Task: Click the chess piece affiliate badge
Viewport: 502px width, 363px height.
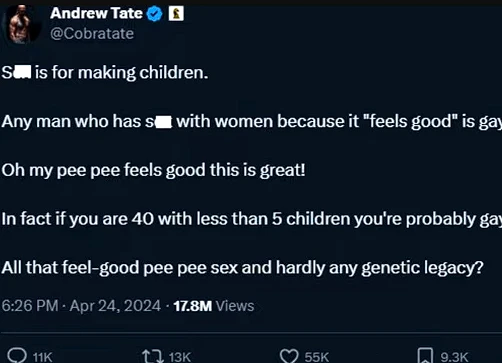Action: tap(176, 14)
